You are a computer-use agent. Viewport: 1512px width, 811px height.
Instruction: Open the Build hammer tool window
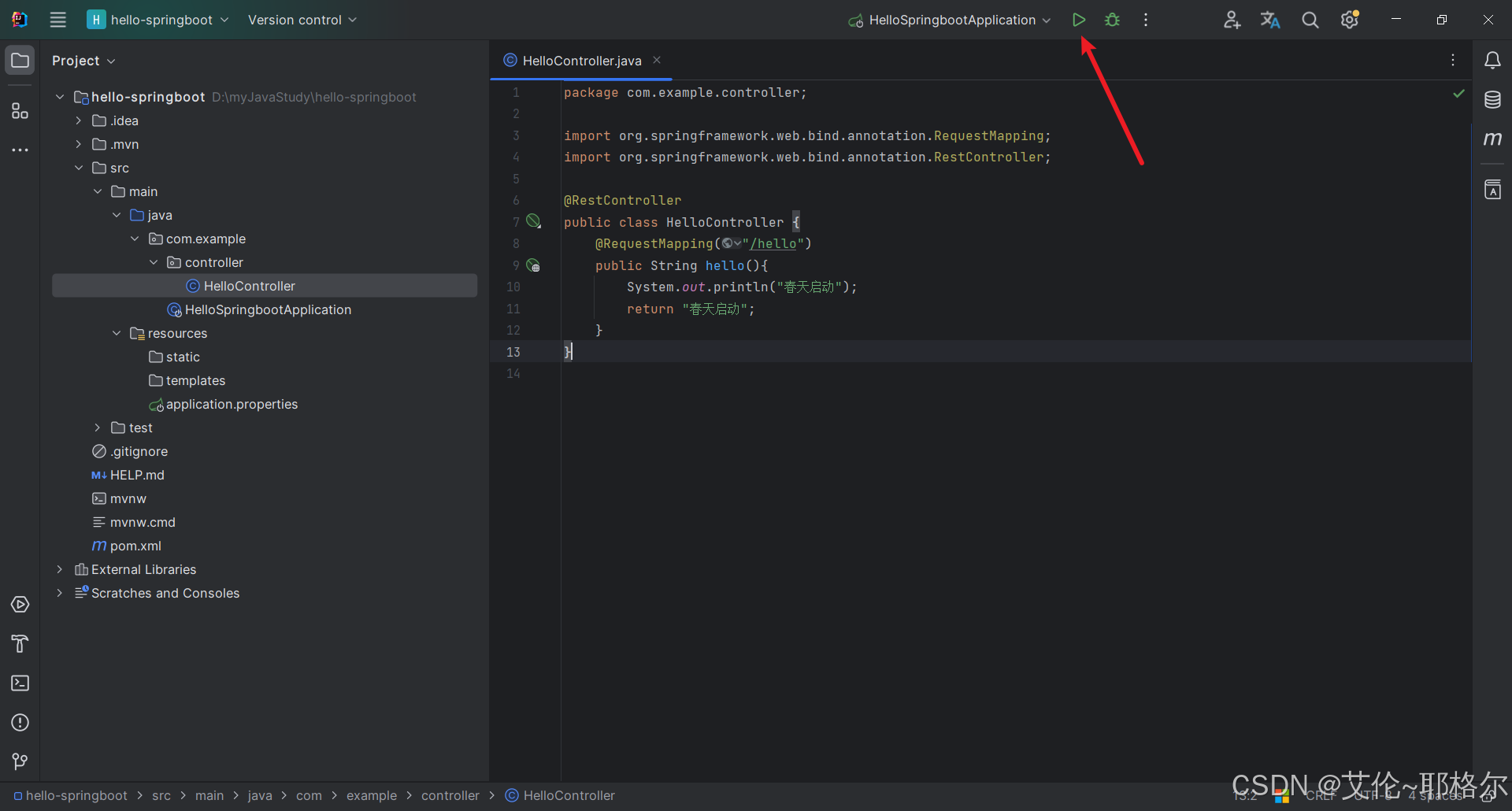point(20,644)
